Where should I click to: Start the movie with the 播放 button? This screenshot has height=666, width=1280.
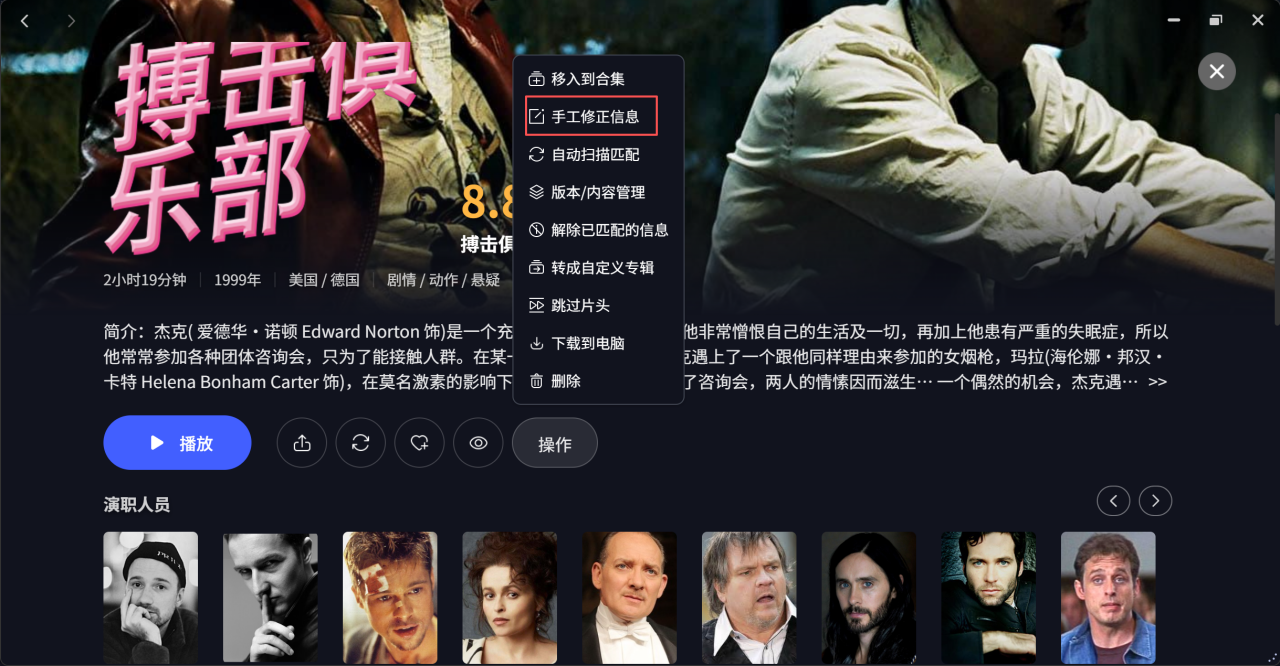tap(177, 443)
